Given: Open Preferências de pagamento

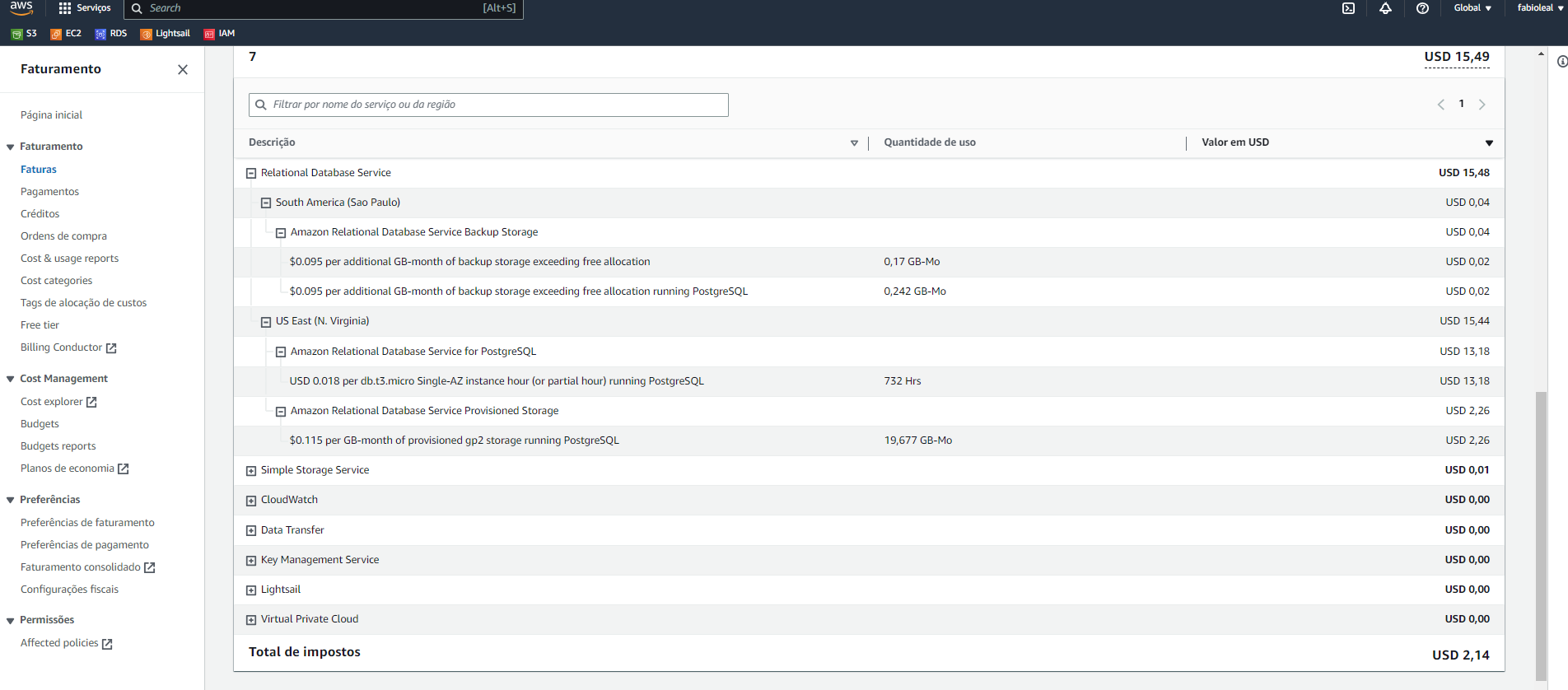Looking at the screenshot, I should pos(85,545).
